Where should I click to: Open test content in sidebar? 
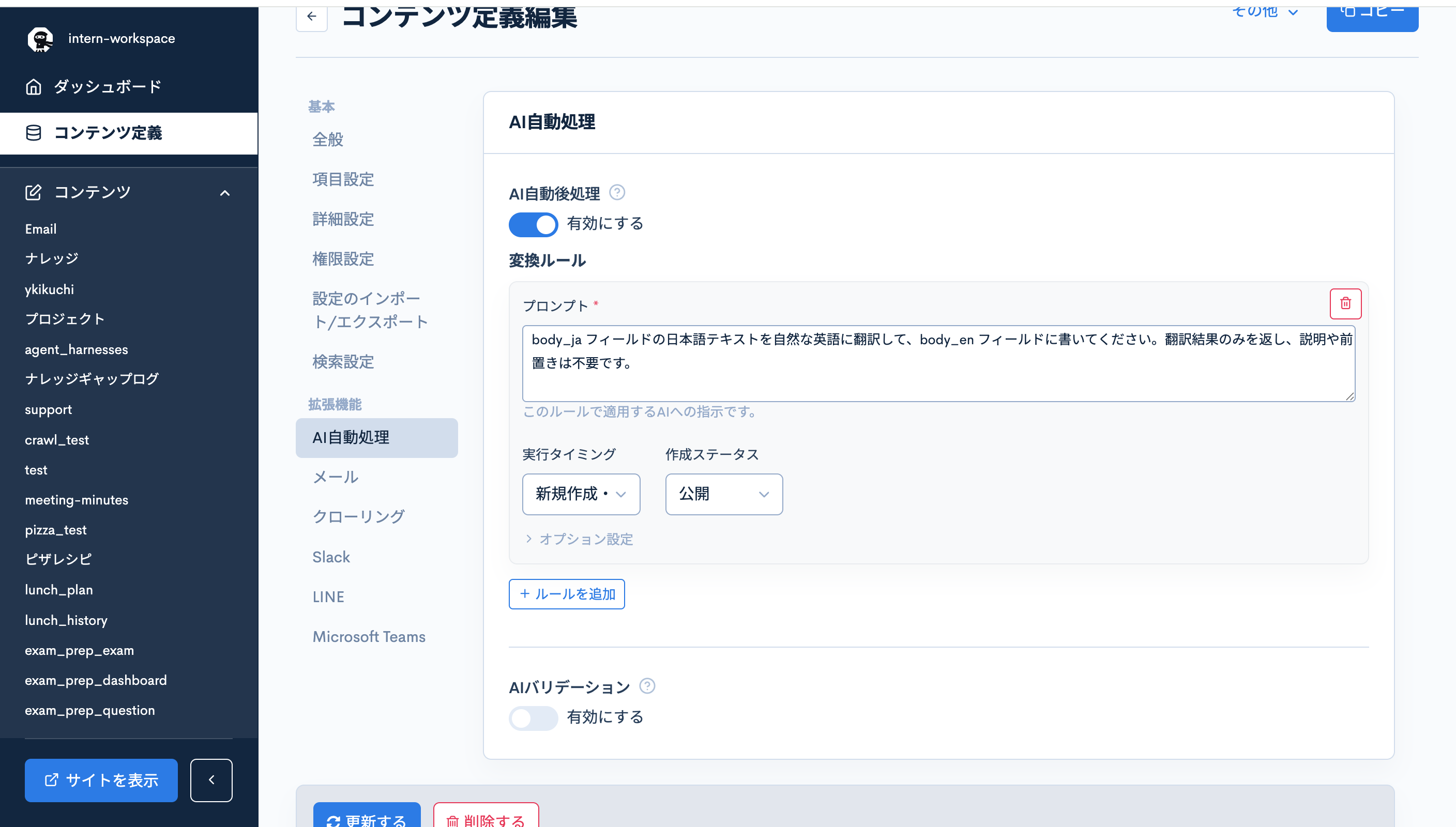click(x=36, y=470)
